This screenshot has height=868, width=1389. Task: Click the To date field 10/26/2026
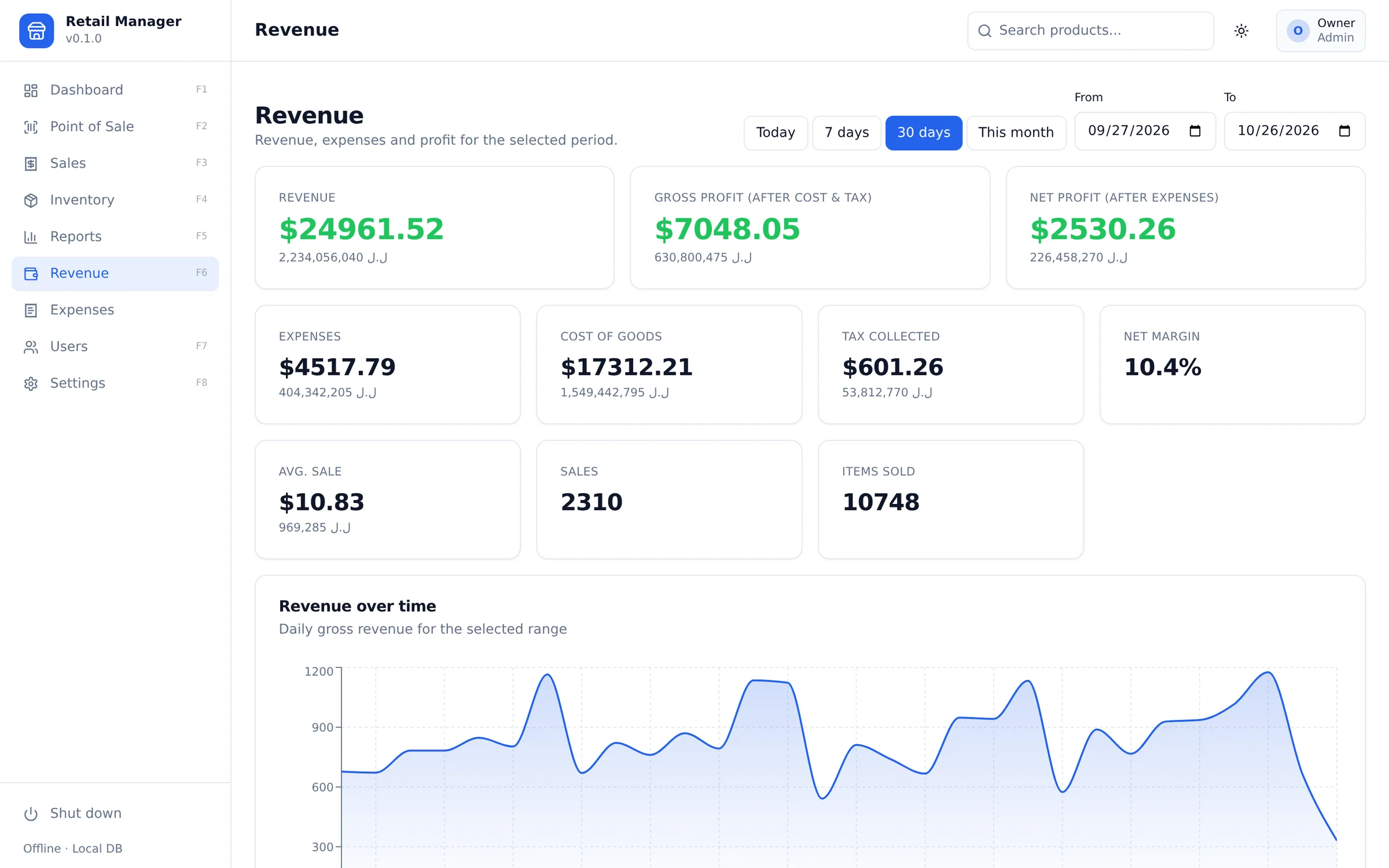point(1294,131)
